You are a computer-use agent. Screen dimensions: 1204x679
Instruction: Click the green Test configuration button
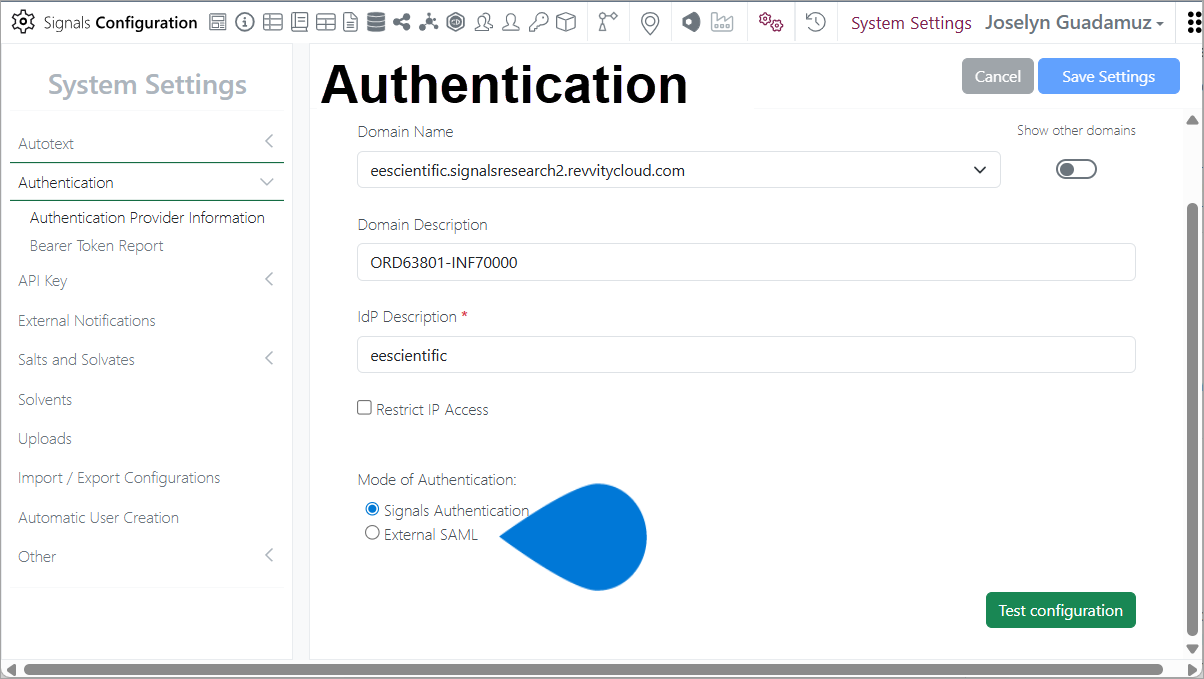(x=1060, y=610)
